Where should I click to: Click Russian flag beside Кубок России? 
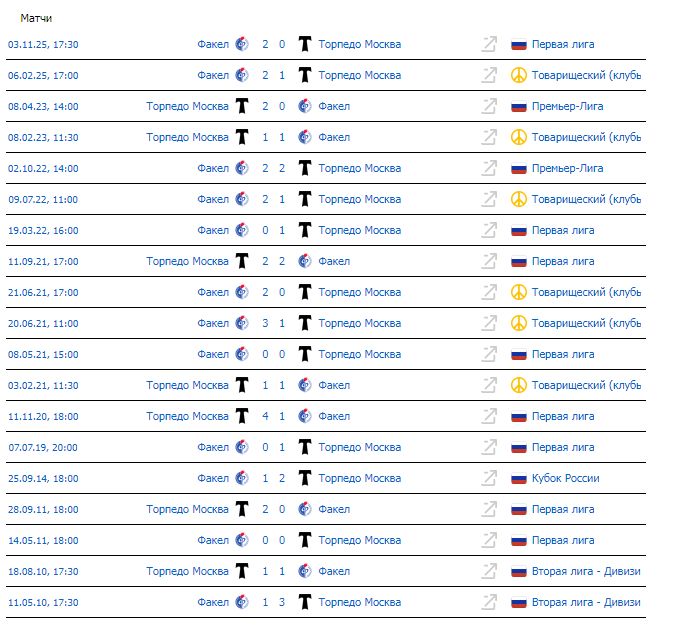tap(518, 478)
